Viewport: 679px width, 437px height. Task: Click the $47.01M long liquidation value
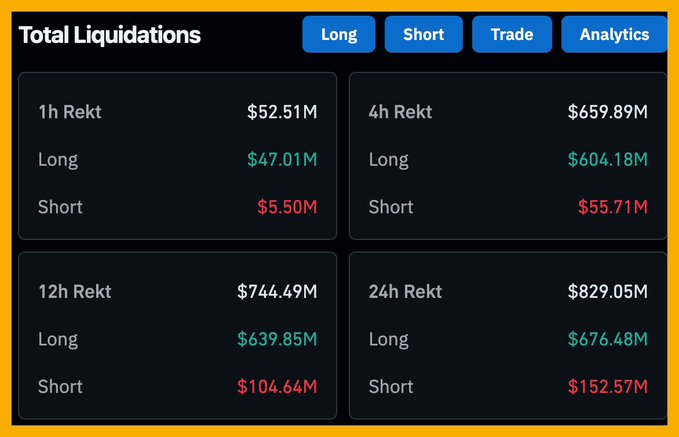[282, 159]
